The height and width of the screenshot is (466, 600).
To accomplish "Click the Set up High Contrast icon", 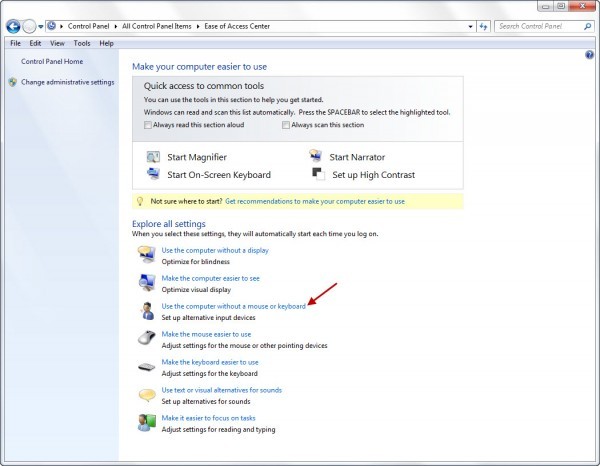I will [x=316, y=174].
